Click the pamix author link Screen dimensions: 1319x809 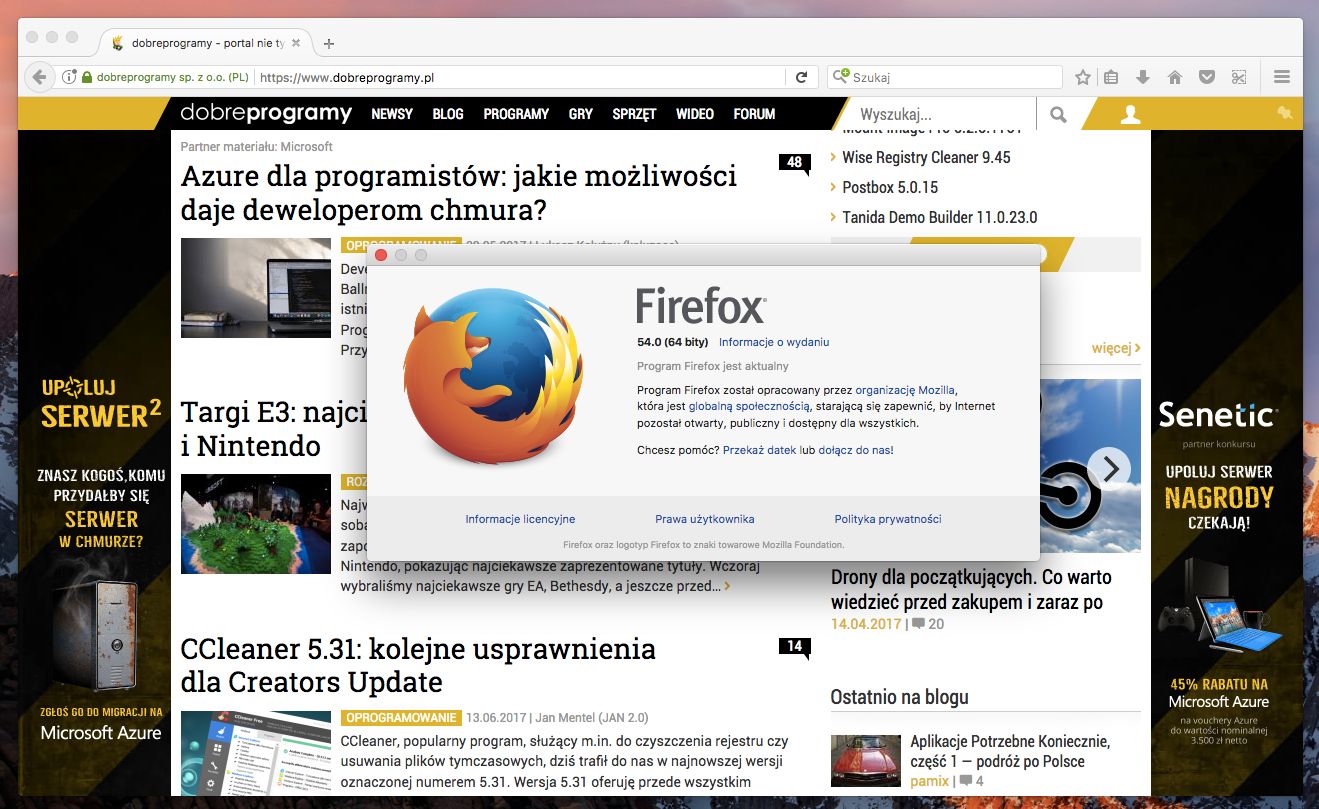pyautogui.click(x=929, y=780)
